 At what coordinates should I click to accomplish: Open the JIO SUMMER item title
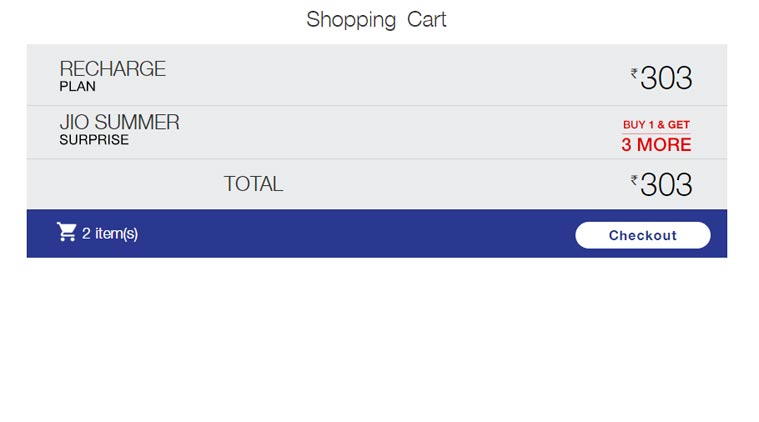(x=119, y=122)
